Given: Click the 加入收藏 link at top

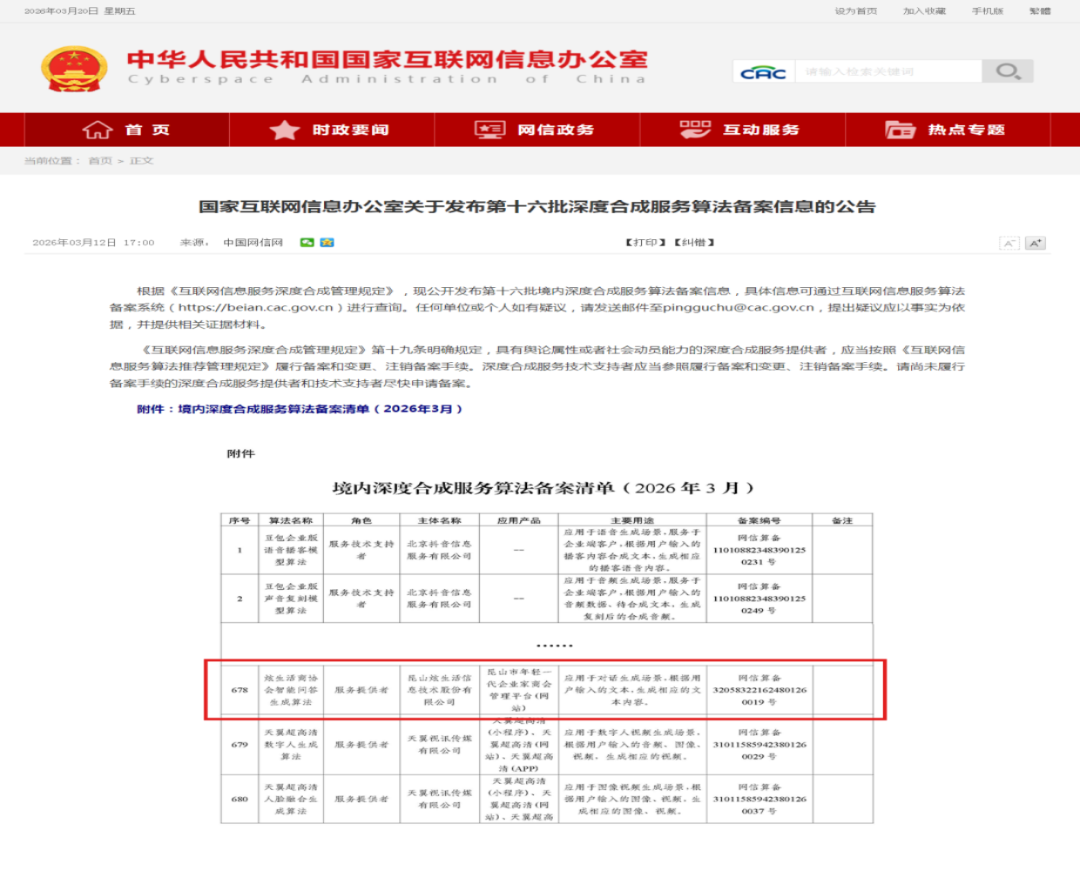Looking at the screenshot, I should [x=924, y=11].
